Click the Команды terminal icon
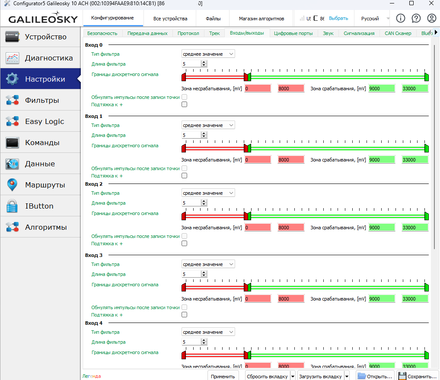 pos(12,143)
